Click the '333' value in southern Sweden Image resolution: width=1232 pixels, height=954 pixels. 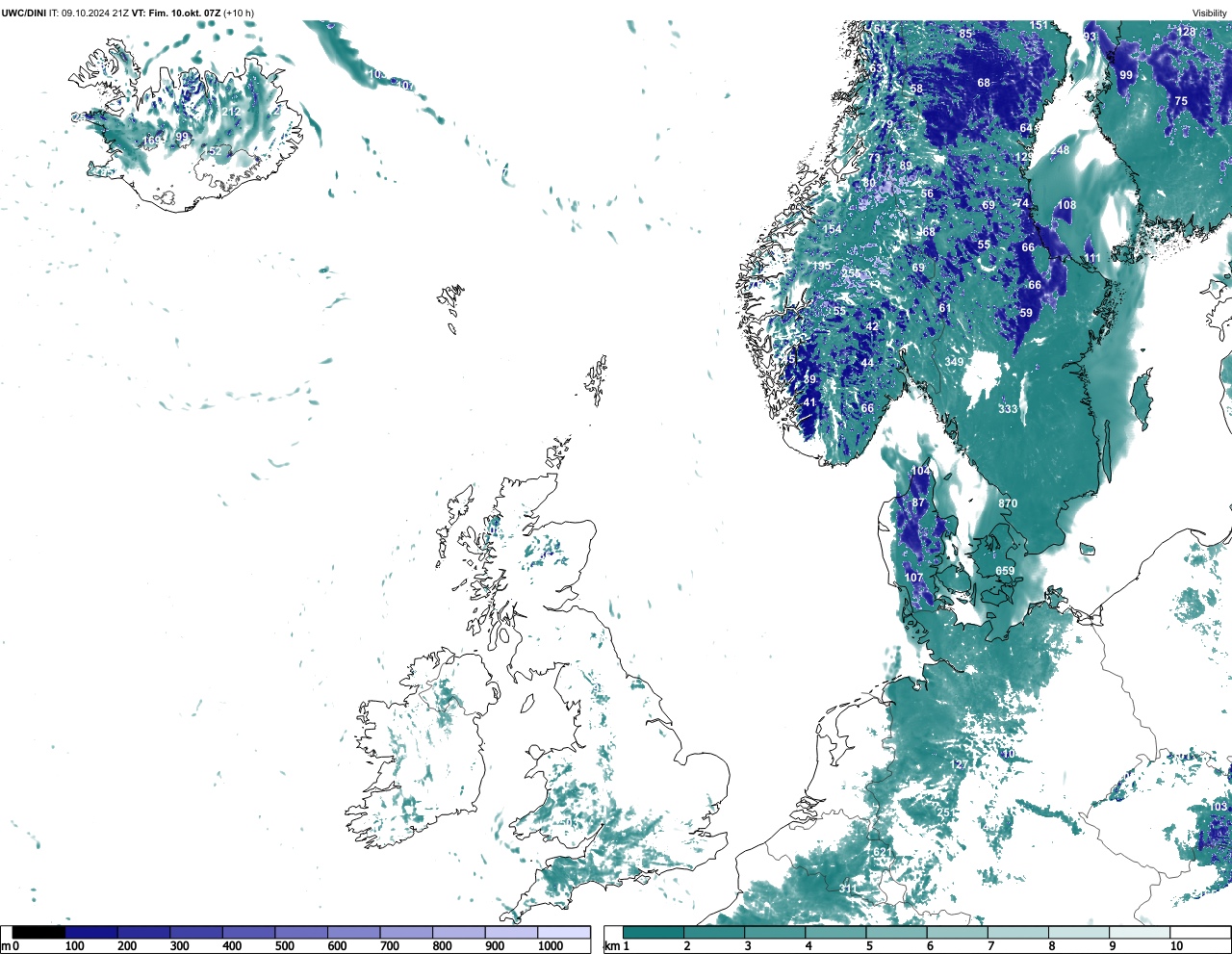tap(1008, 409)
